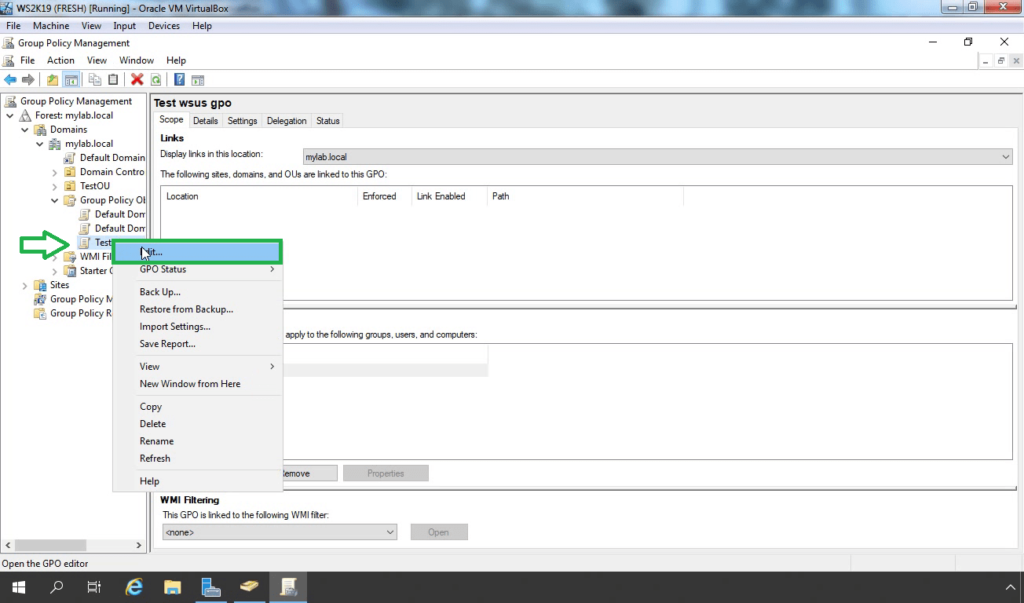Switch to Group Policy Management taskbar icon
This screenshot has width=1024, height=603.
pyautogui.click(x=288, y=587)
